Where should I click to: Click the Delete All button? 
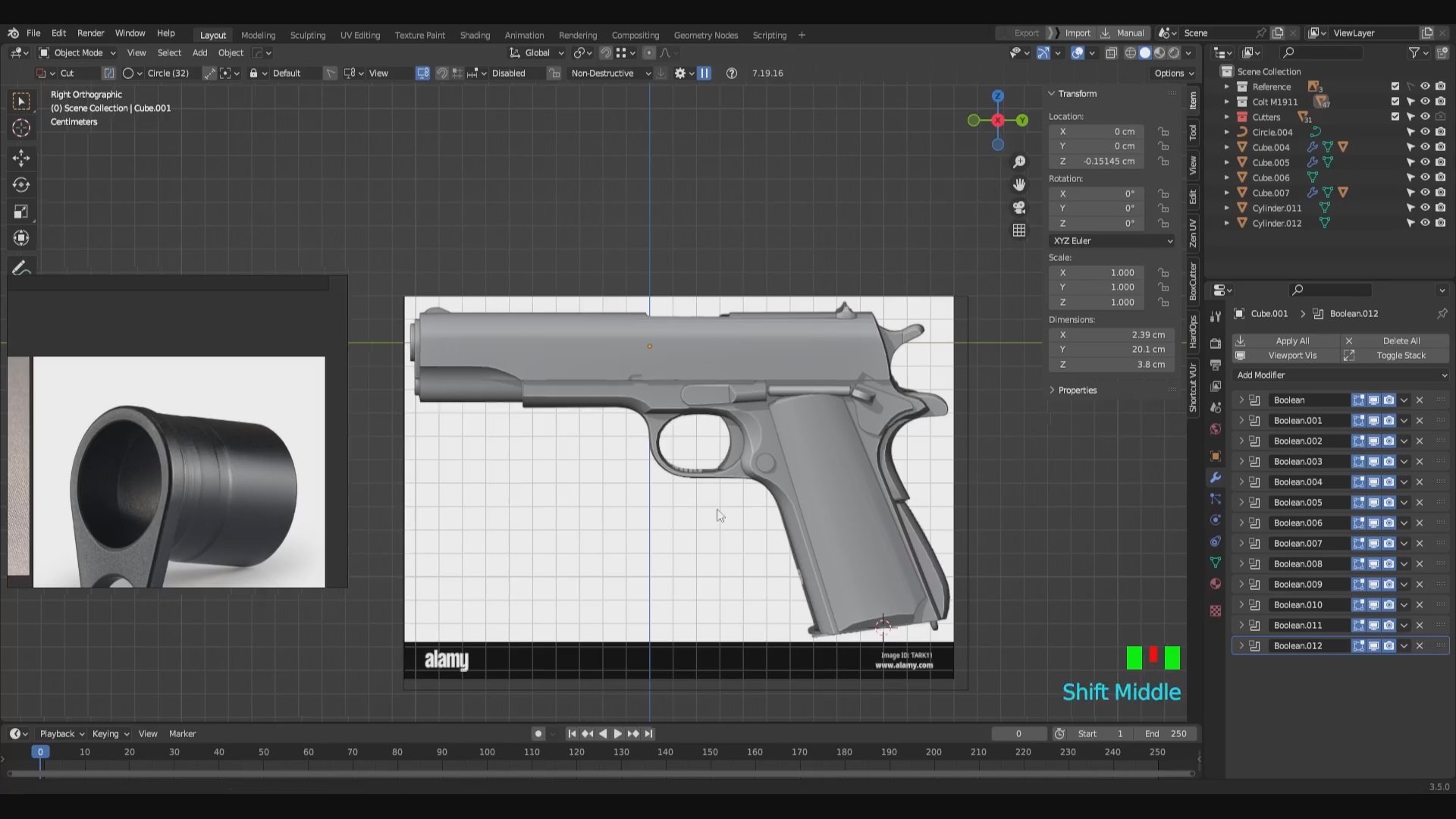pos(1401,340)
